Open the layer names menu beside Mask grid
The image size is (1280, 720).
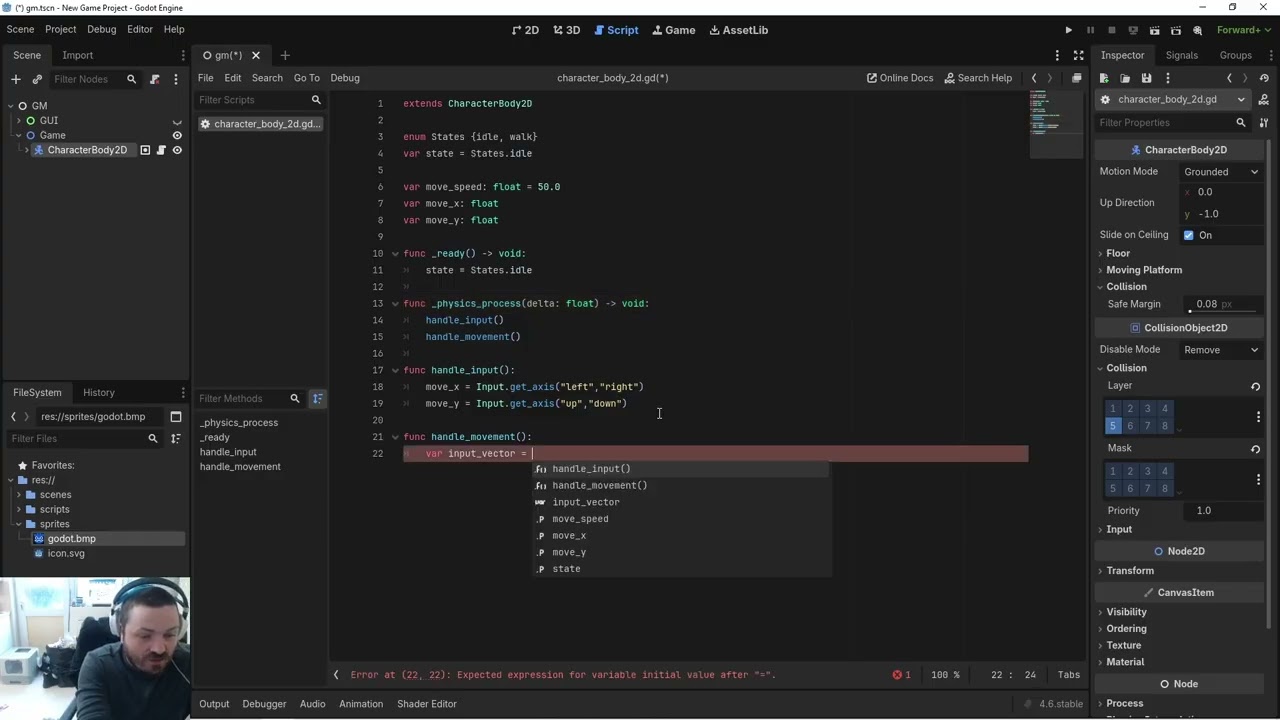[x=1258, y=480]
